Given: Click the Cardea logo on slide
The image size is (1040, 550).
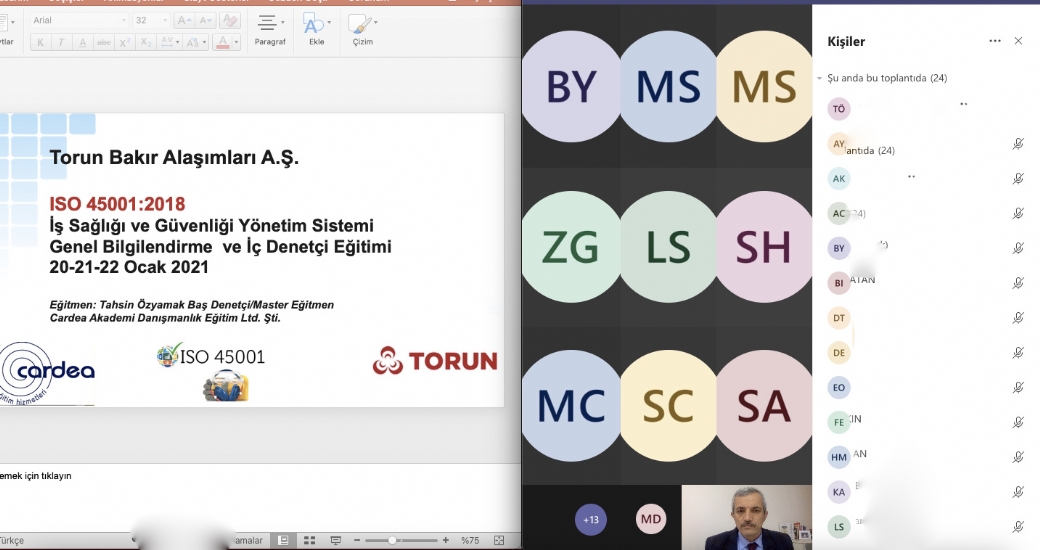Looking at the screenshot, I should tap(46, 373).
